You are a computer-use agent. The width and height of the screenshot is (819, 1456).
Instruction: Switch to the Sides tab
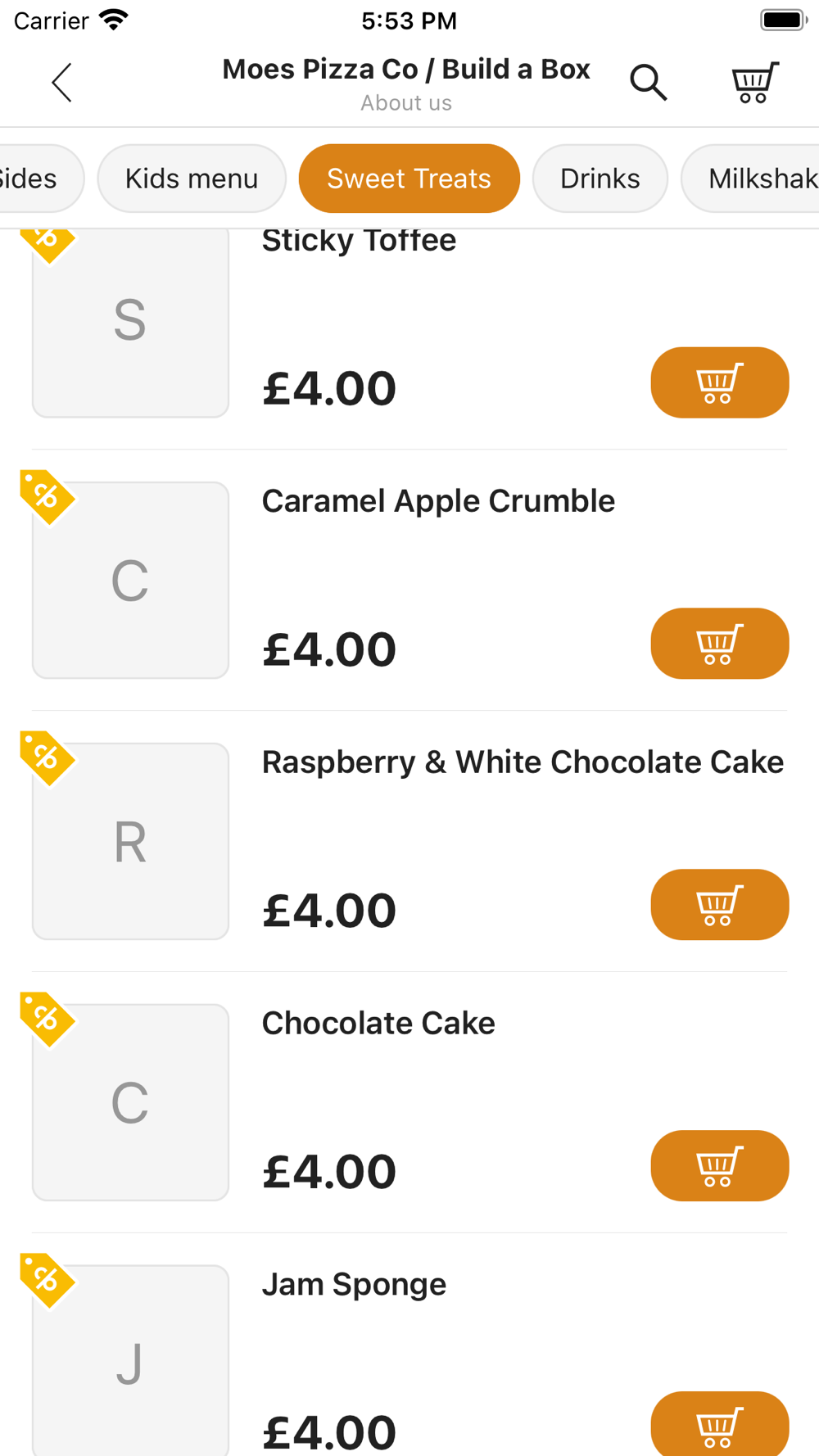tap(42, 179)
